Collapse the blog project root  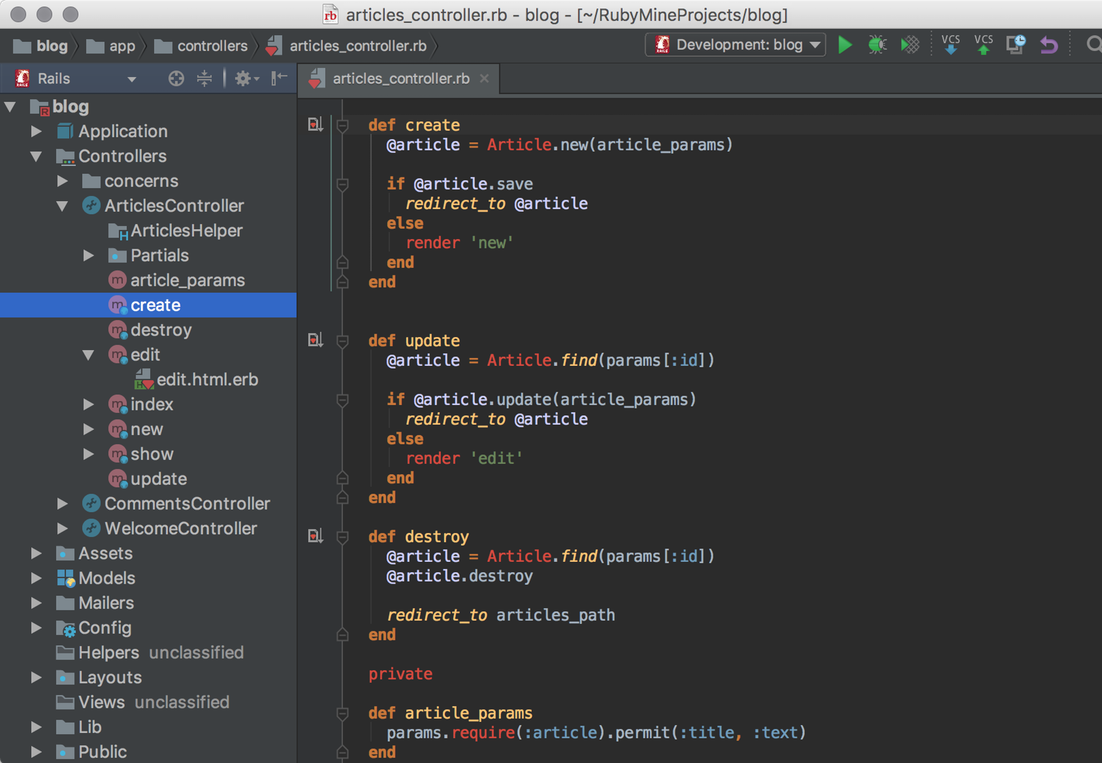pyautogui.click(x=11, y=107)
